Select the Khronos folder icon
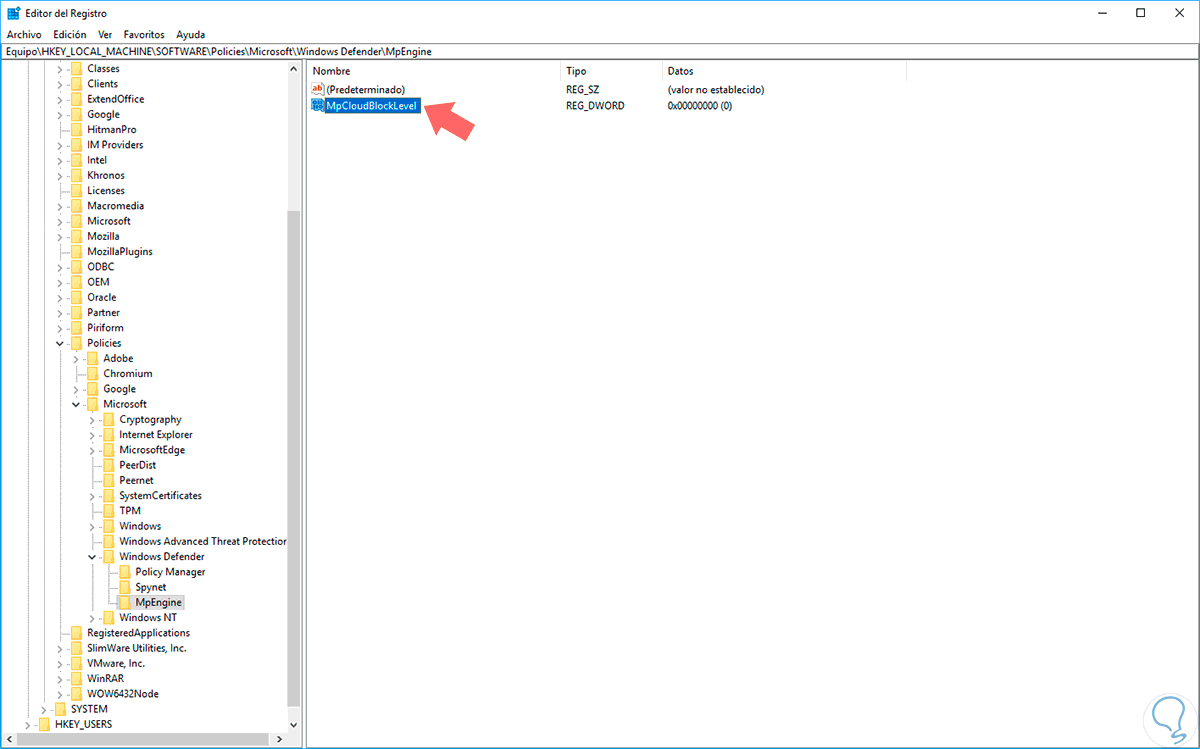 (77, 175)
